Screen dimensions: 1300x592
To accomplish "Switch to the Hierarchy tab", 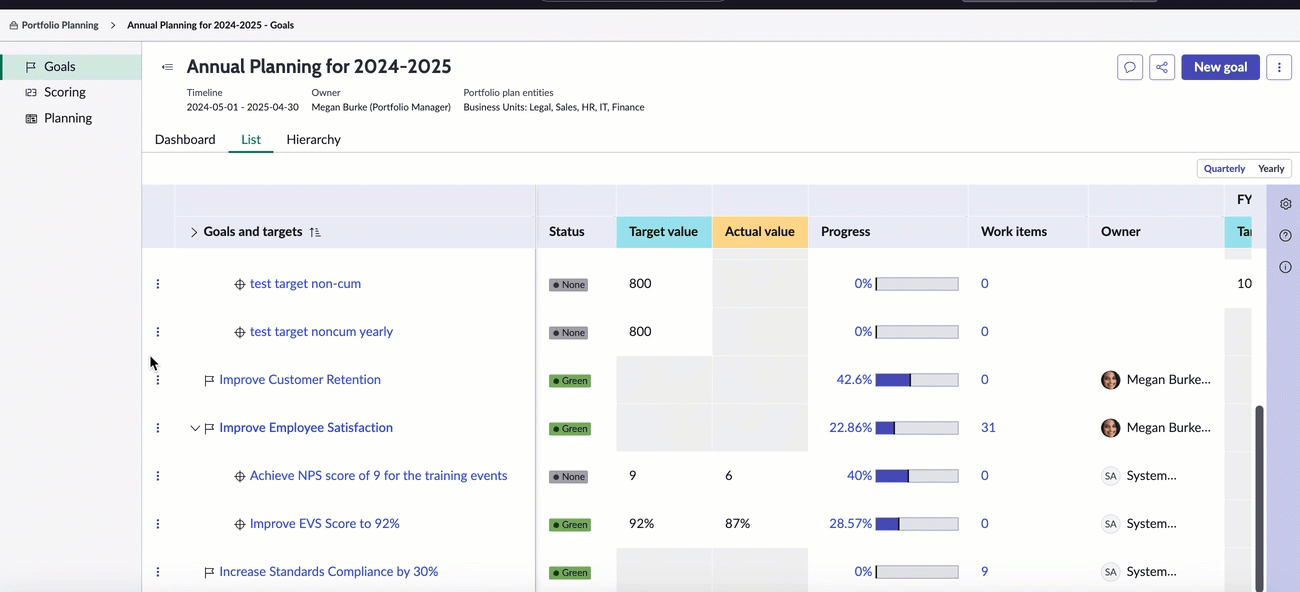I will (314, 140).
